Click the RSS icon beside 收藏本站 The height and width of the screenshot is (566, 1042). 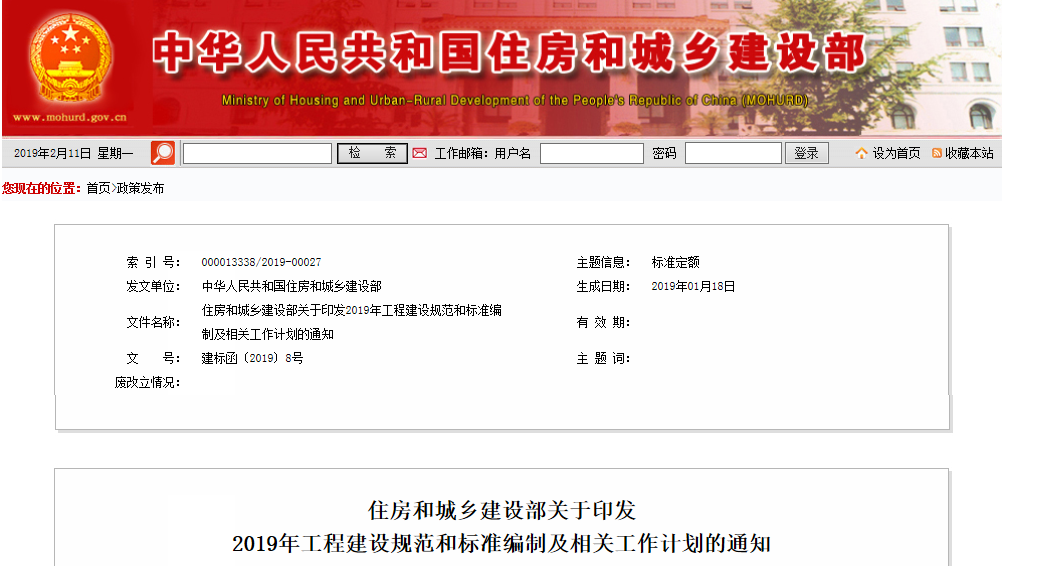point(937,153)
